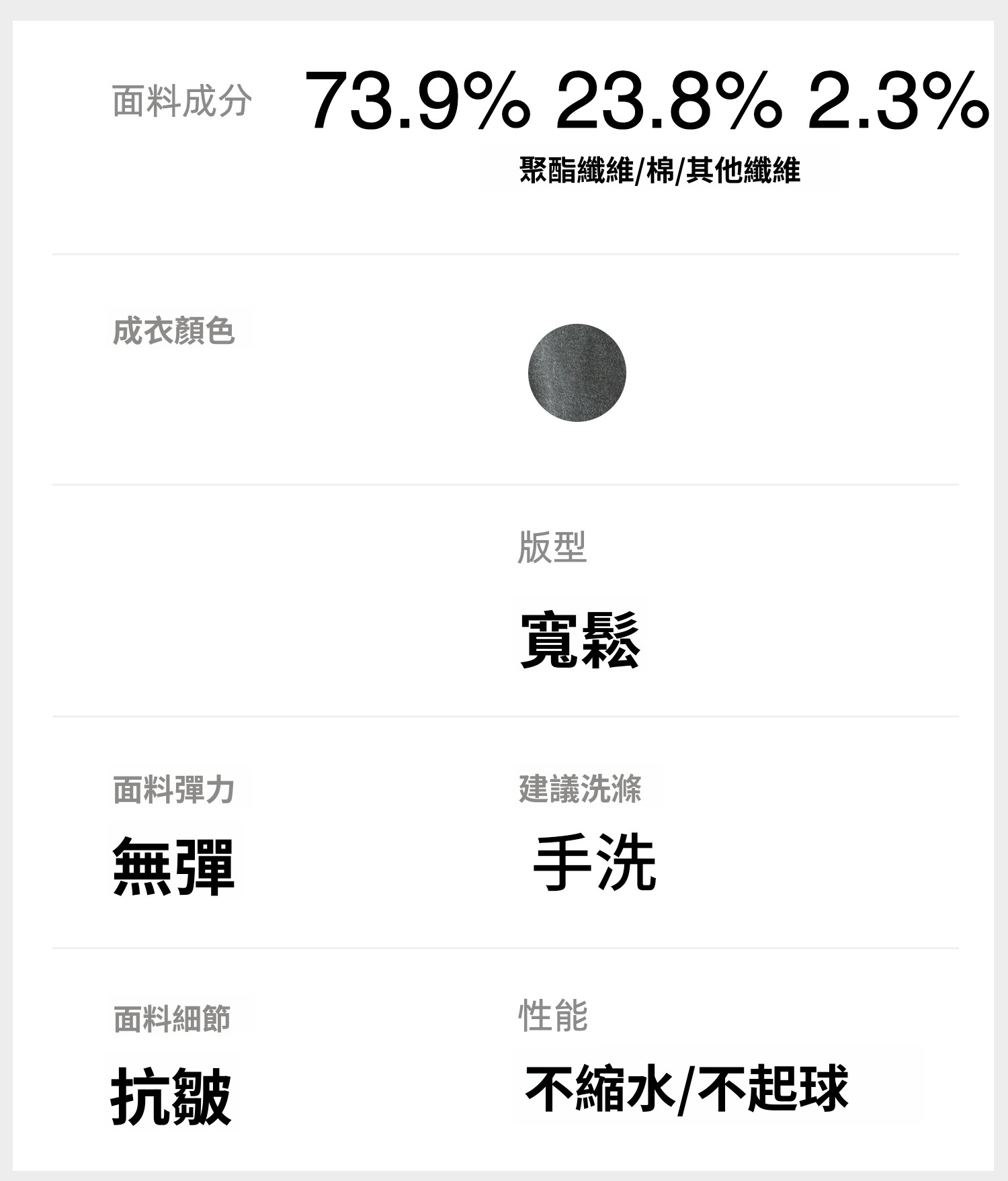Click the 23.8% percentage figure

(669, 101)
